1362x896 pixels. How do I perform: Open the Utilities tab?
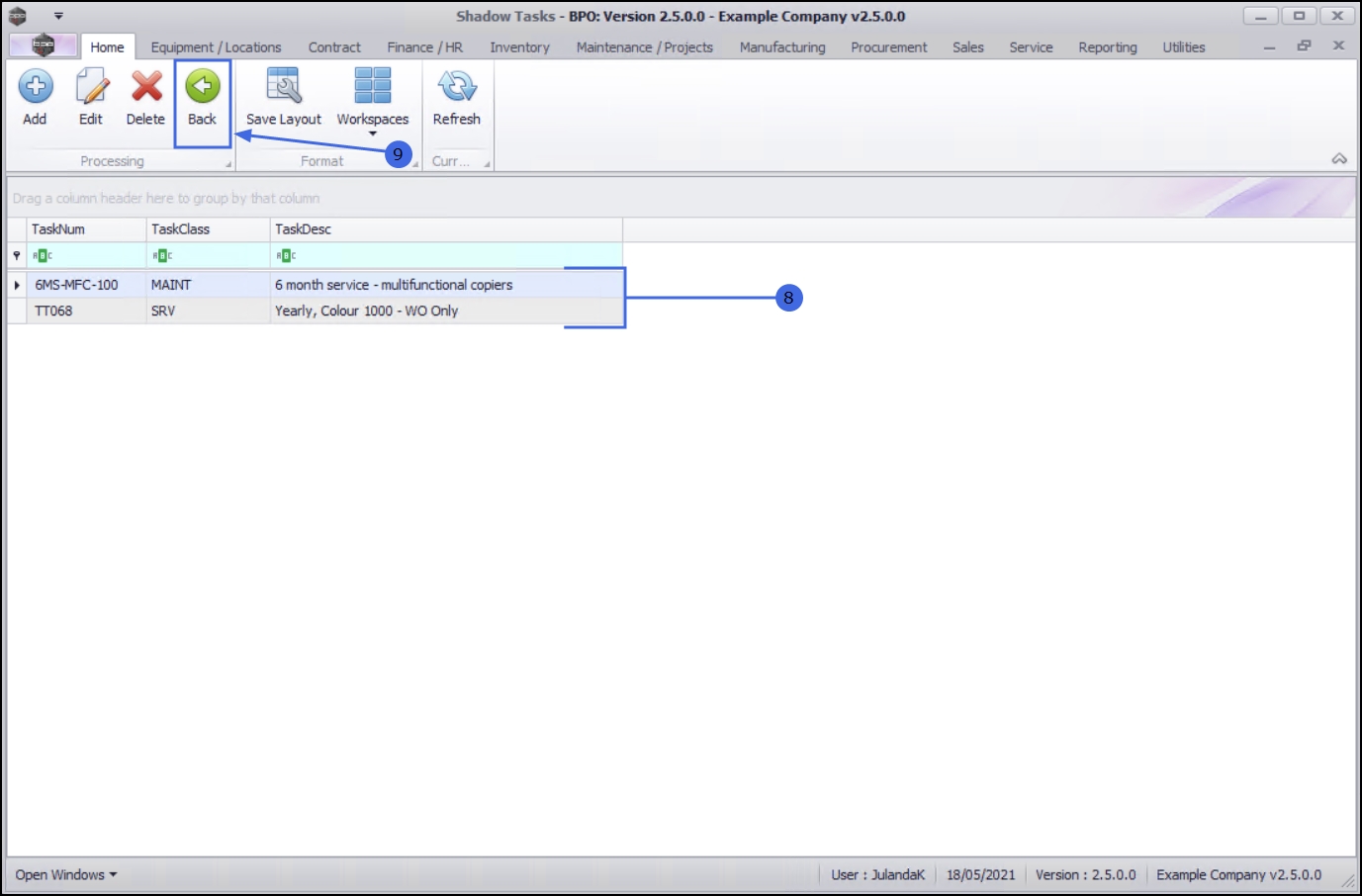click(x=1184, y=46)
